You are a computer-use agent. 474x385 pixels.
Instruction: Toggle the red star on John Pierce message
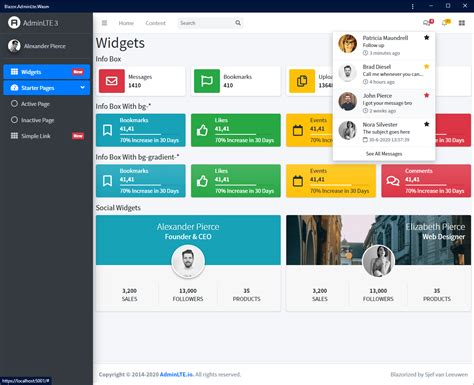(x=426, y=95)
